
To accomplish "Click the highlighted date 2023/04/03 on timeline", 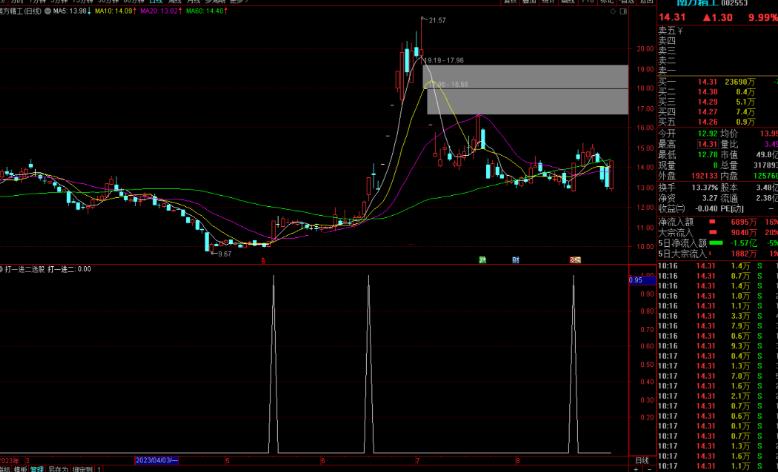I will (156, 461).
